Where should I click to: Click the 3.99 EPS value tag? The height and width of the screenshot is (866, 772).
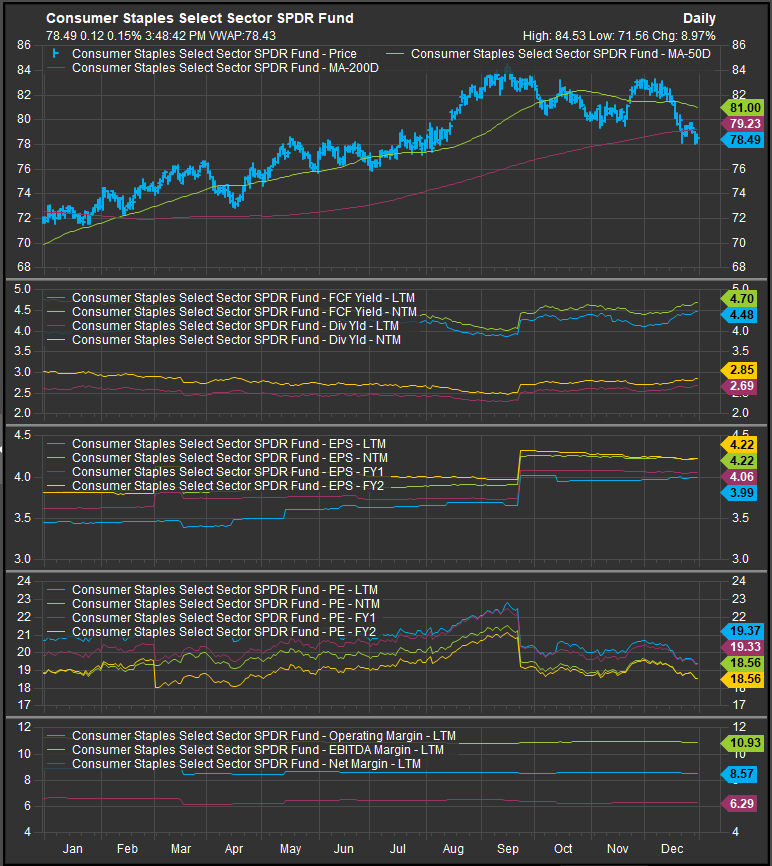tap(739, 493)
